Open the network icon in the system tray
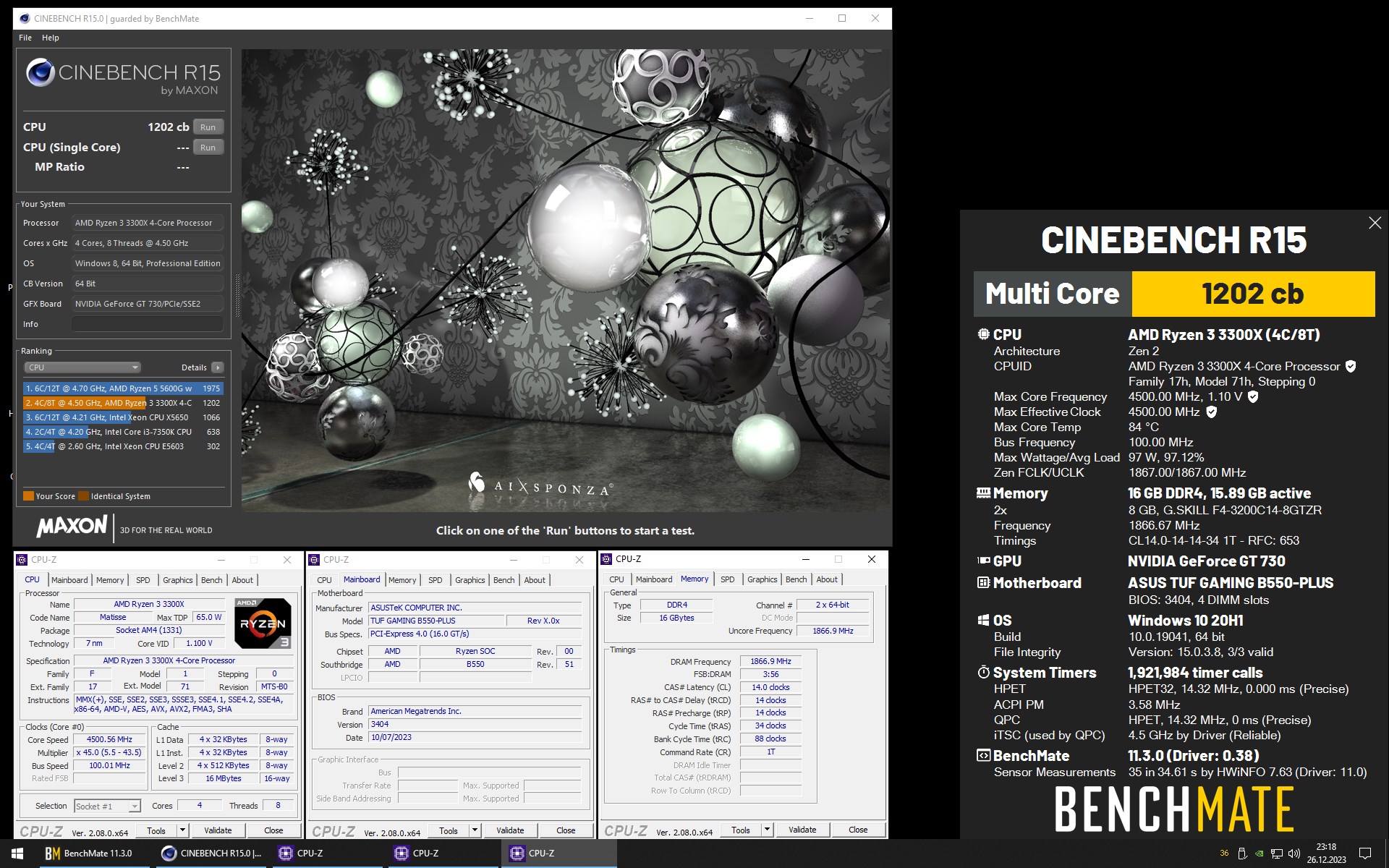 [1277, 854]
